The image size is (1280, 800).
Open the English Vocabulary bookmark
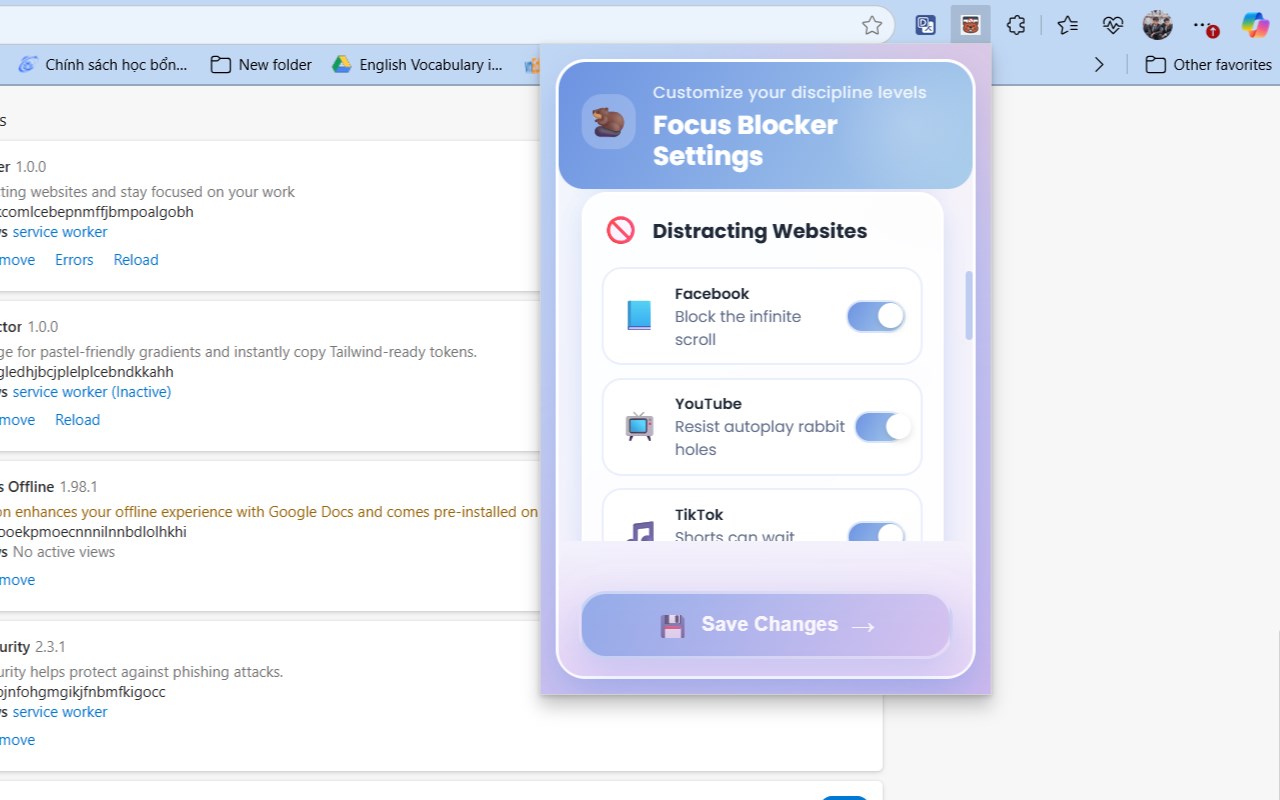pos(418,64)
